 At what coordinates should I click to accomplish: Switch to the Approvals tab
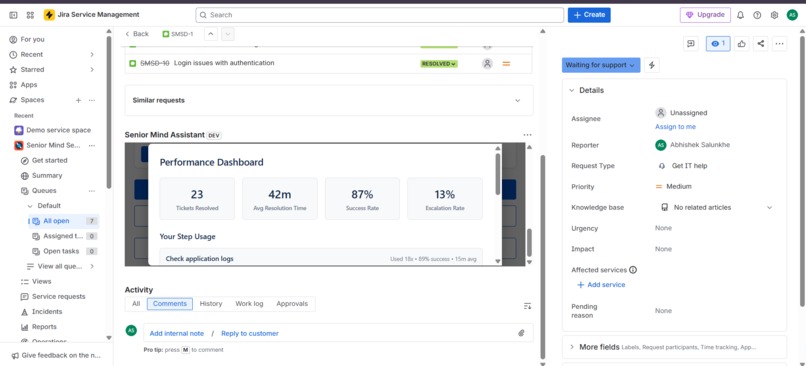coord(292,304)
